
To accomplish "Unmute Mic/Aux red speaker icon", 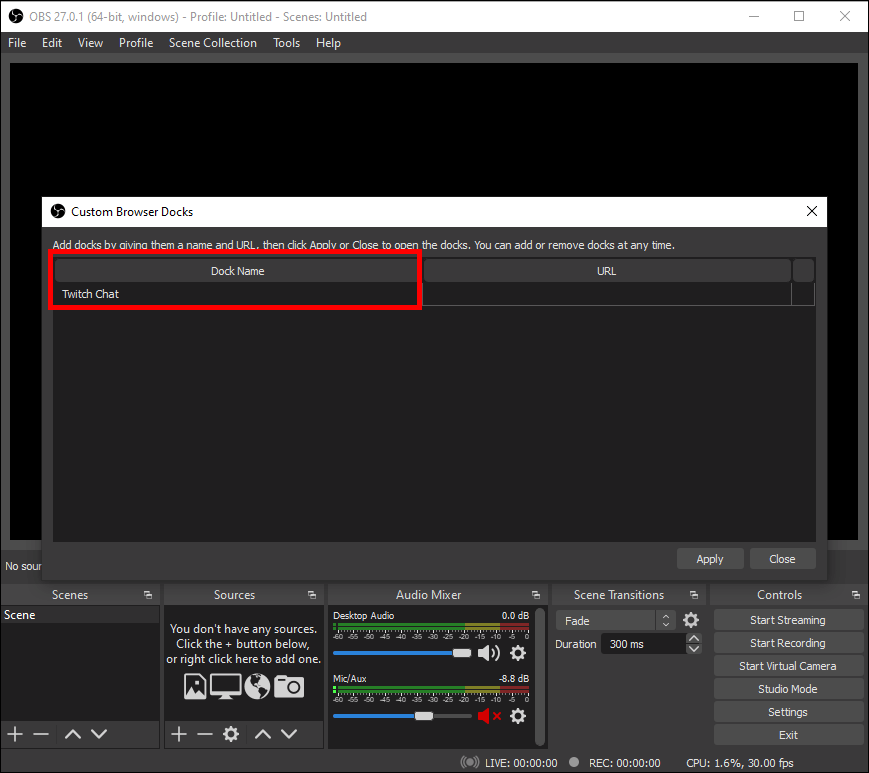I will (x=488, y=716).
